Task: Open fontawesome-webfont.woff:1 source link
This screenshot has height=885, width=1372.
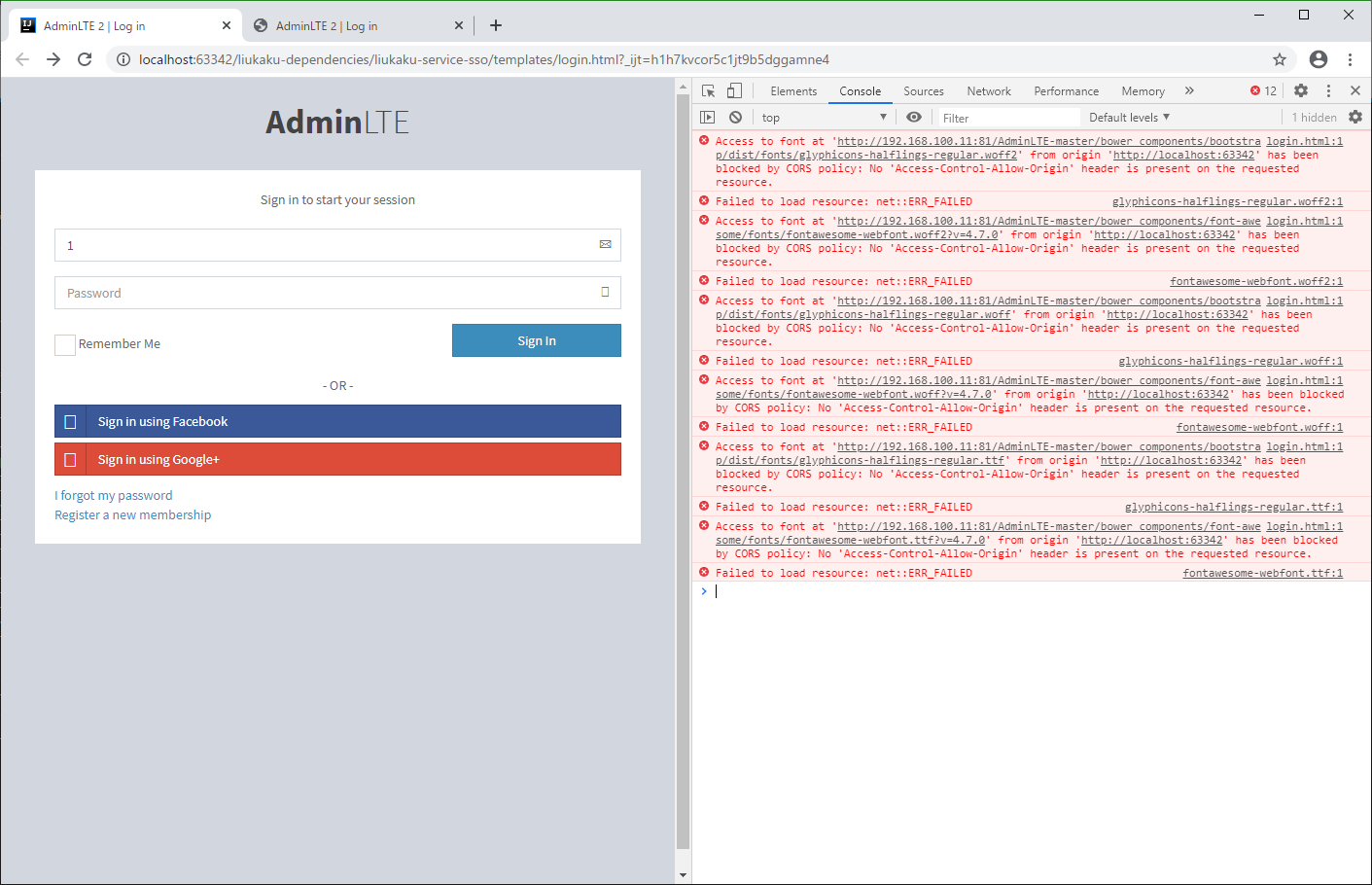Action: click(1259, 427)
